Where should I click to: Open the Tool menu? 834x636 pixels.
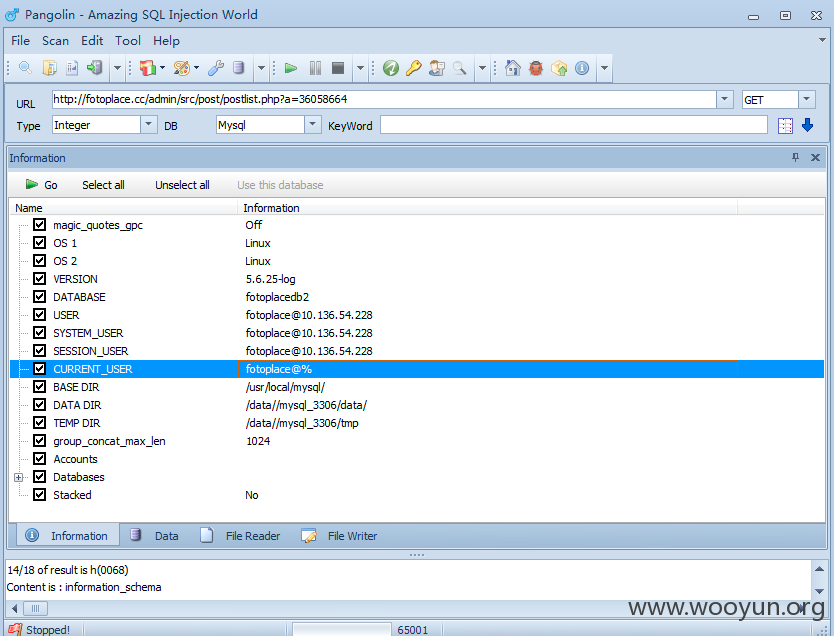click(128, 41)
